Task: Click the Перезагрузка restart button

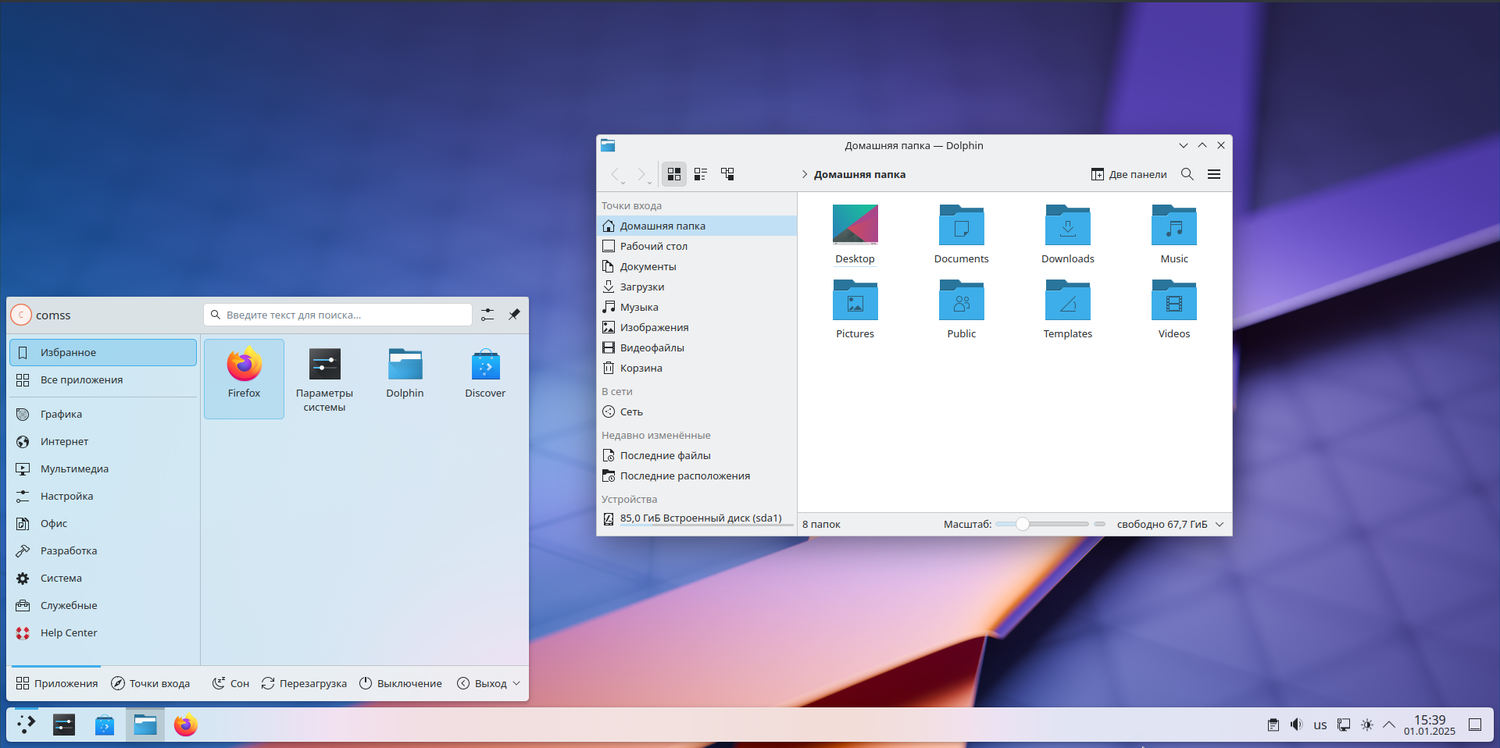Action: (x=304, y=684)
